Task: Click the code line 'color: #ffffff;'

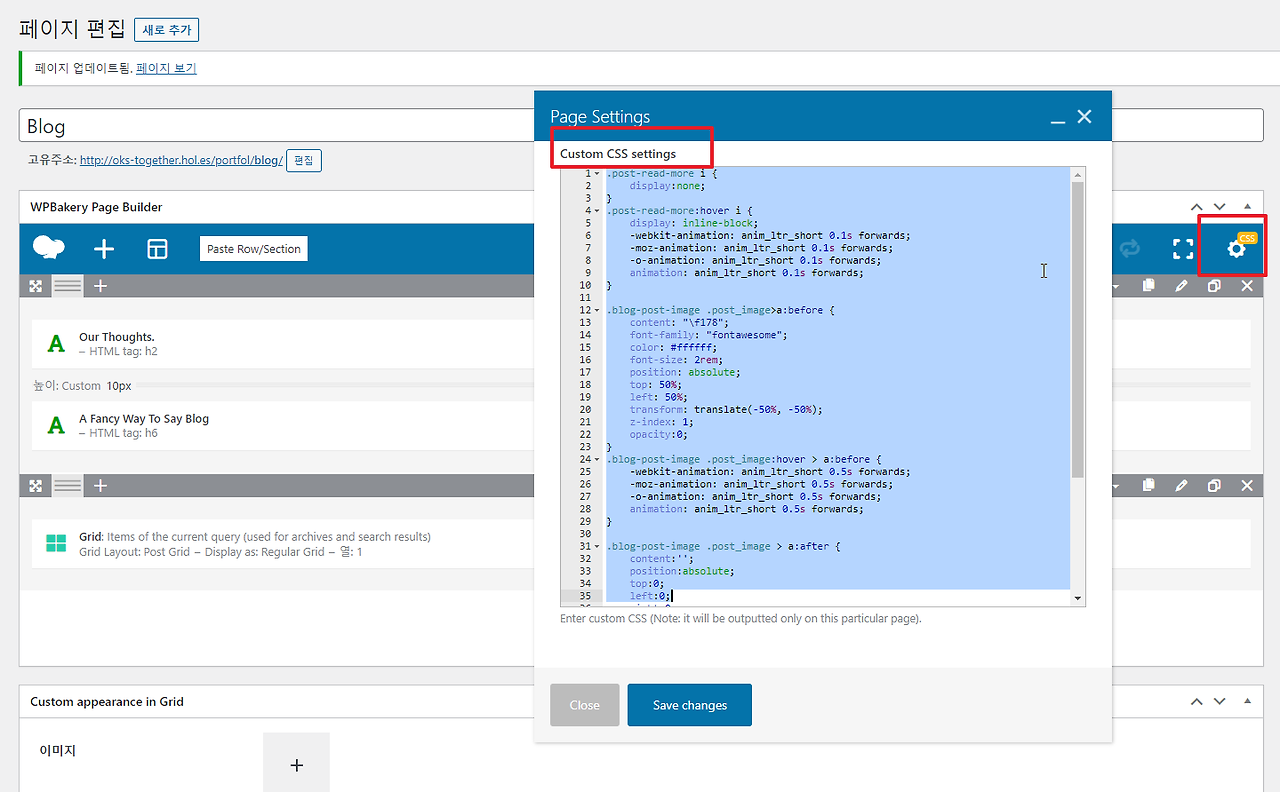Action: click(672, 347)
